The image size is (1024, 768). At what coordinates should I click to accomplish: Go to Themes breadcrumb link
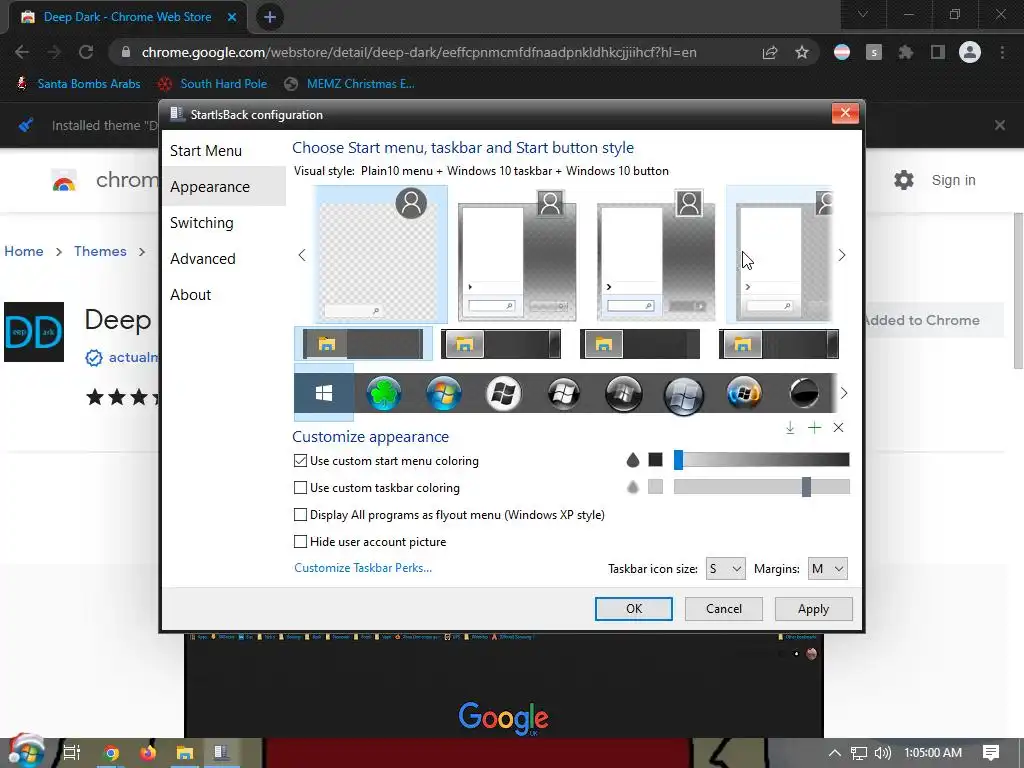[100, 251]
